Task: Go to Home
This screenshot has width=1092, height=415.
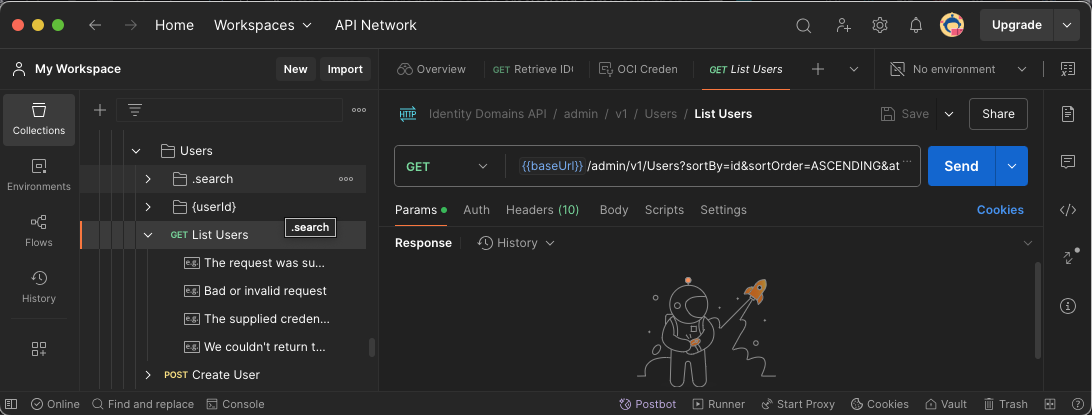Action: (x=174, y=25)
